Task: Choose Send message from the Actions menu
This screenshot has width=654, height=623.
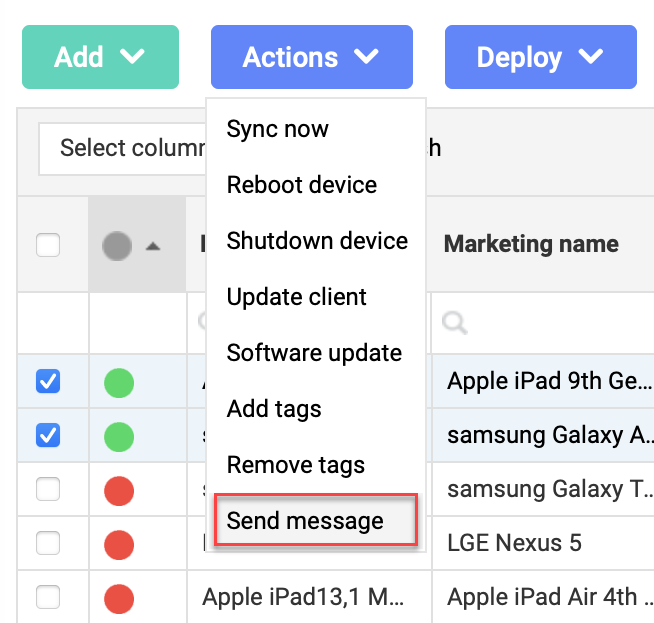Action: (305, 521)
